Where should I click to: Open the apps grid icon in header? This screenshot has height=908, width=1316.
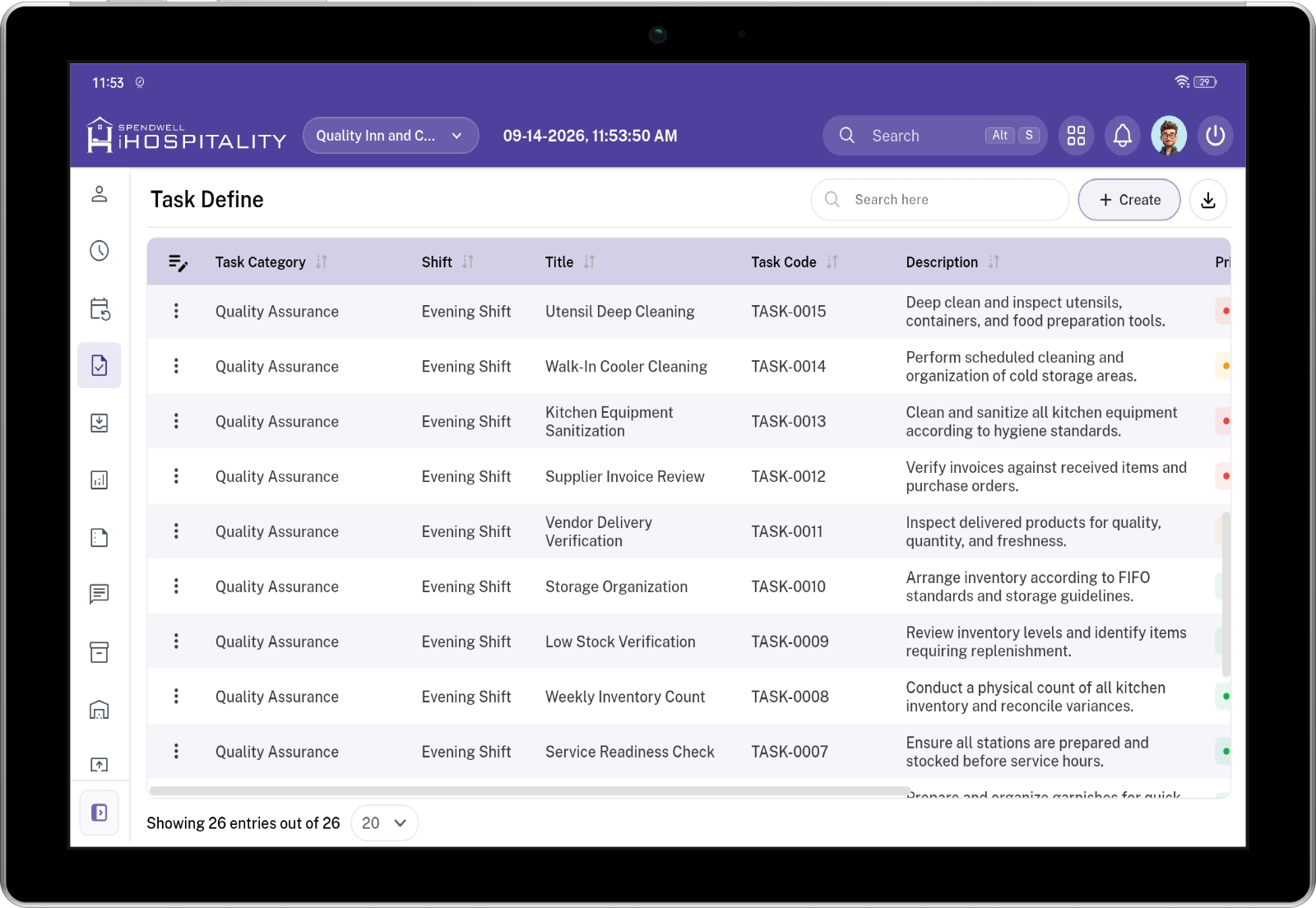point(1076,136)
